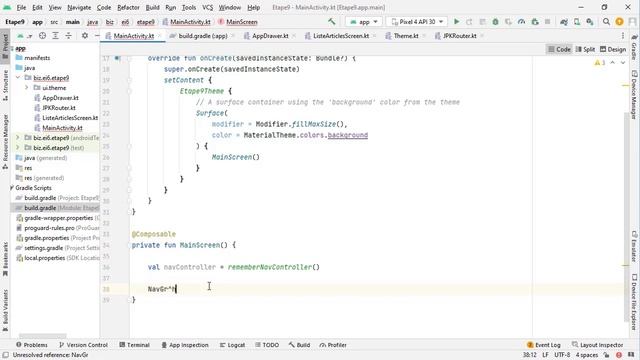Open the VCS menu
Viewport: 640px width, 360px height.
(207, 7)
